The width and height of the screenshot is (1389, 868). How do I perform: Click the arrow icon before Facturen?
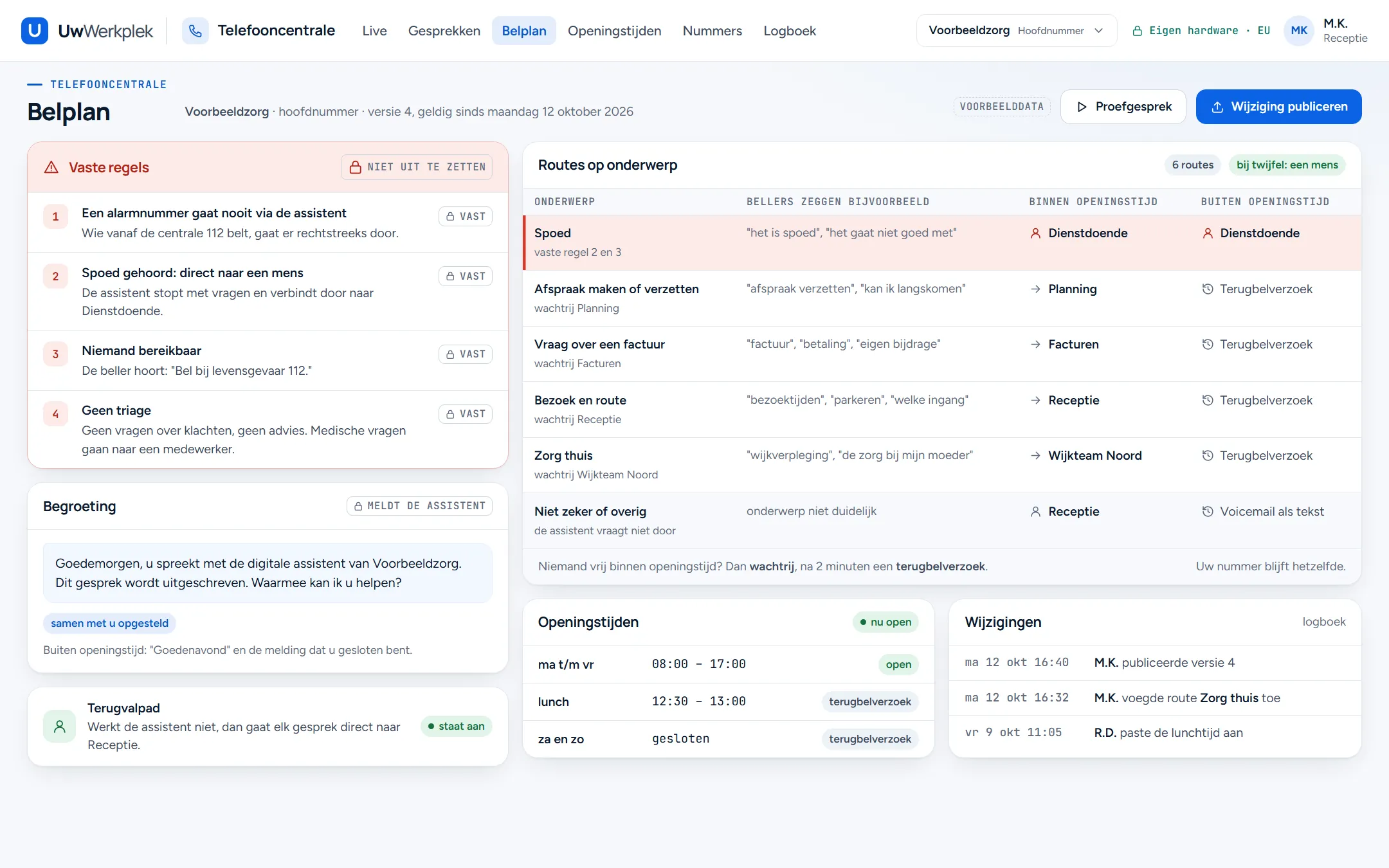coord(1035,345)
